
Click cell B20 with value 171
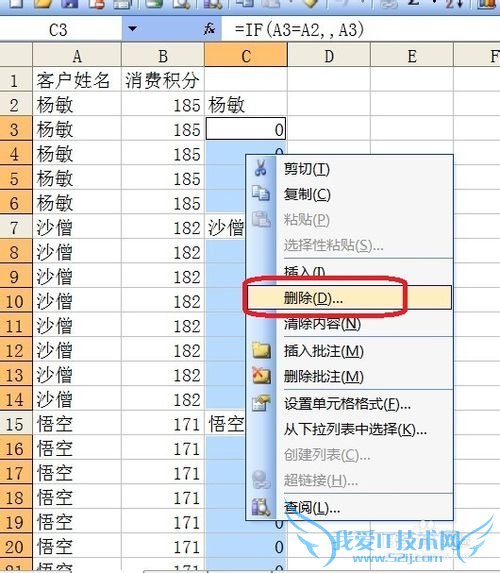(163, 546)
